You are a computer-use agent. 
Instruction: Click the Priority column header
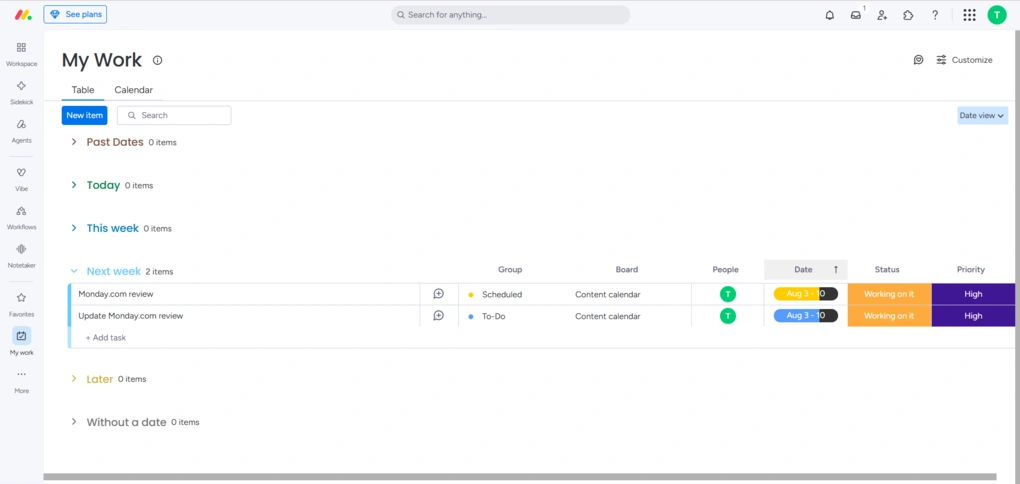point(971,269)
